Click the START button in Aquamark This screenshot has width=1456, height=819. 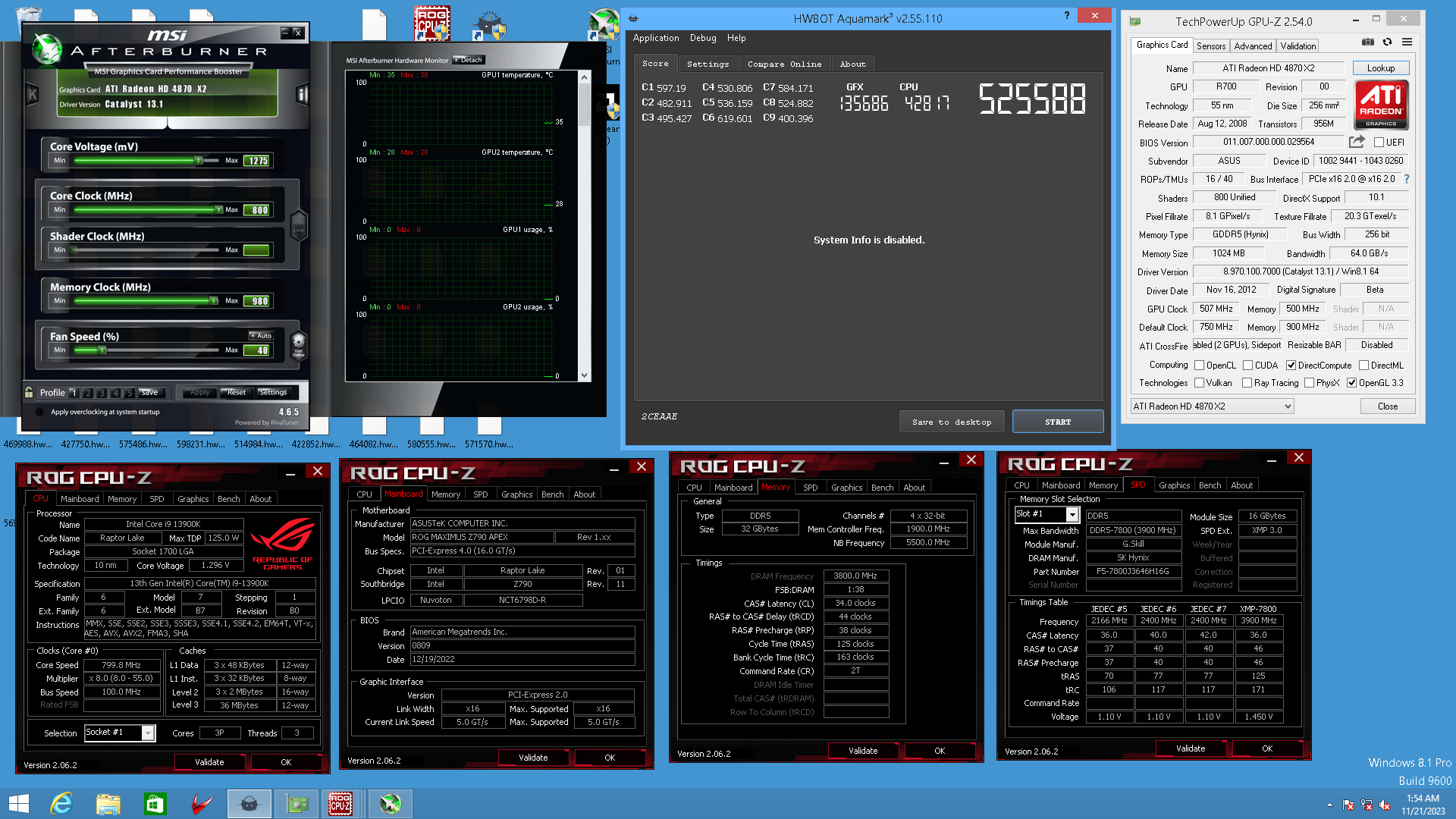[1057, 422]
